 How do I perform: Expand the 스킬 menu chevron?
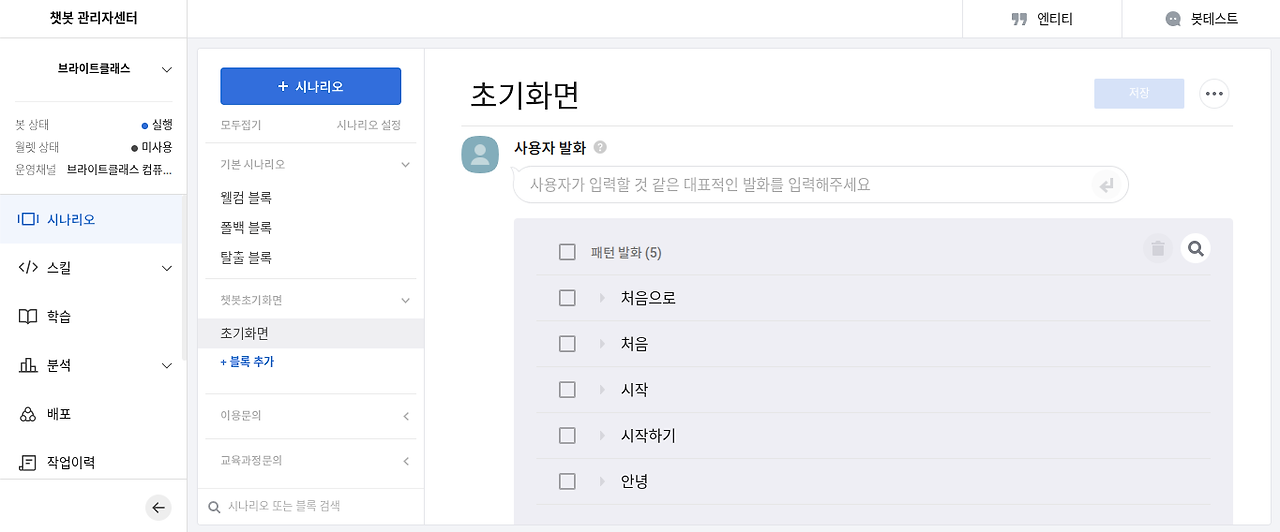(167, 268)
